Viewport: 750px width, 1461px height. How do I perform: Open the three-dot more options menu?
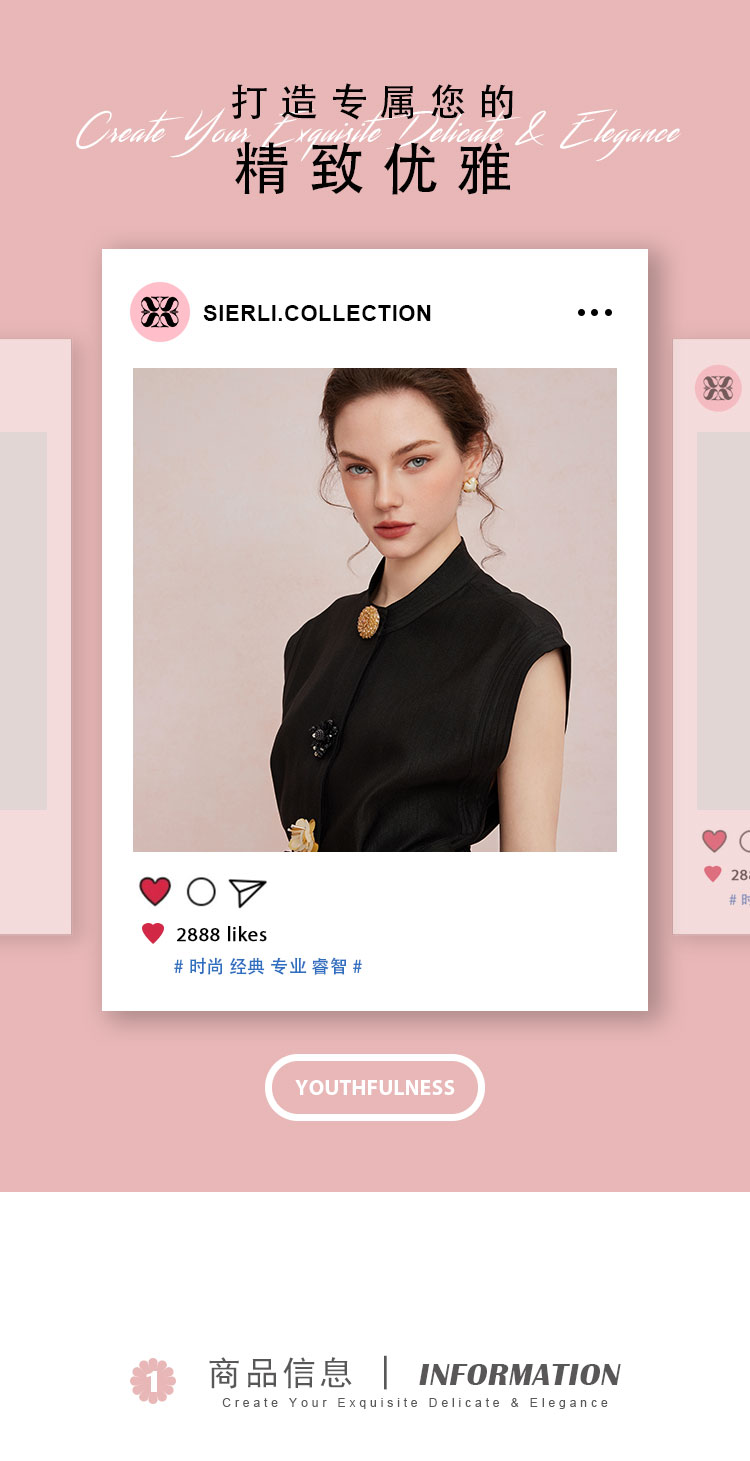coord(595,313)
